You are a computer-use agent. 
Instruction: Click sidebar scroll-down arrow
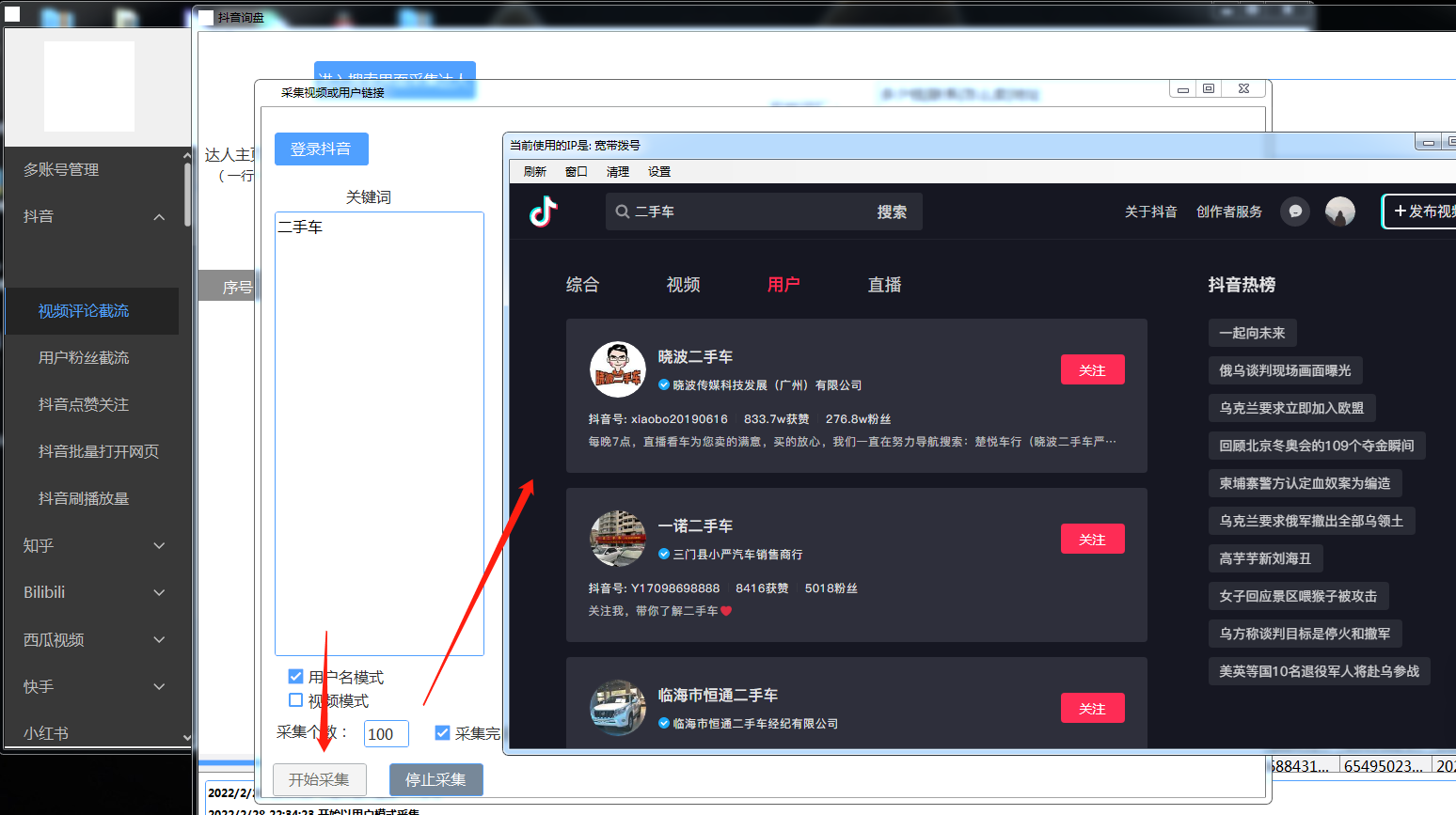click(x=187, y=738)
